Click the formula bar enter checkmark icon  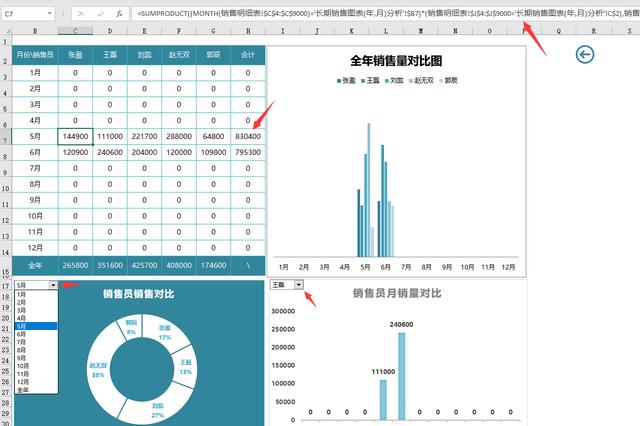pos(100,15)
